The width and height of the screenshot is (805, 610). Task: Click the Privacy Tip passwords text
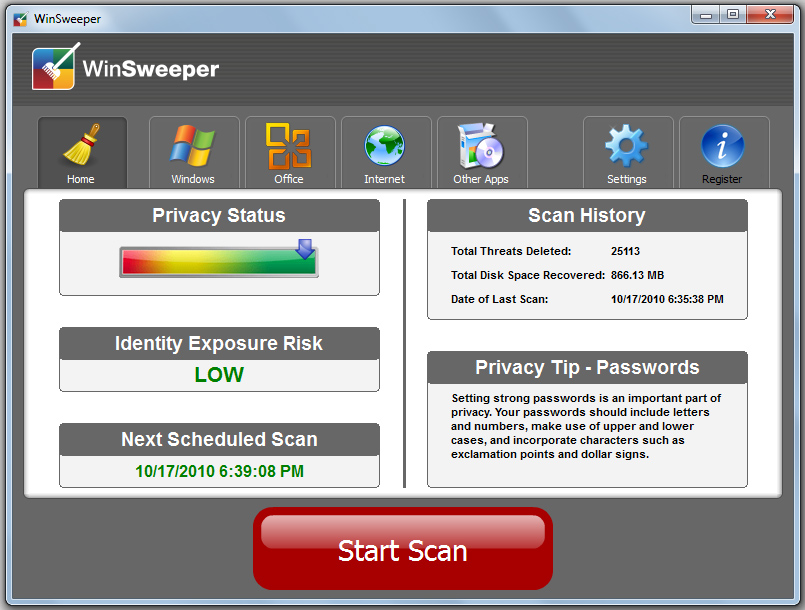pos(586,426)
